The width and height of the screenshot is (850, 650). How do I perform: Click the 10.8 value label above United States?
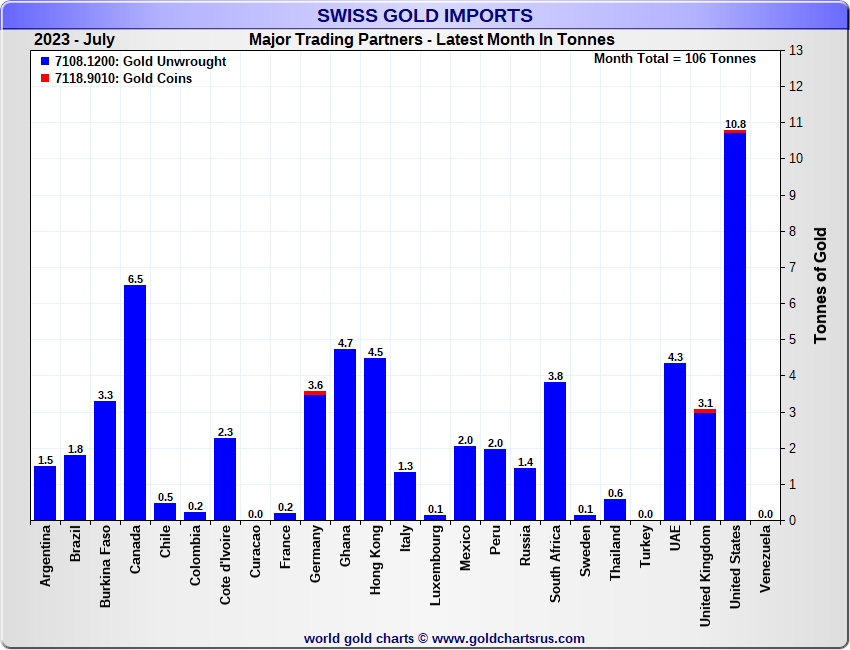(x=735, y=124)
